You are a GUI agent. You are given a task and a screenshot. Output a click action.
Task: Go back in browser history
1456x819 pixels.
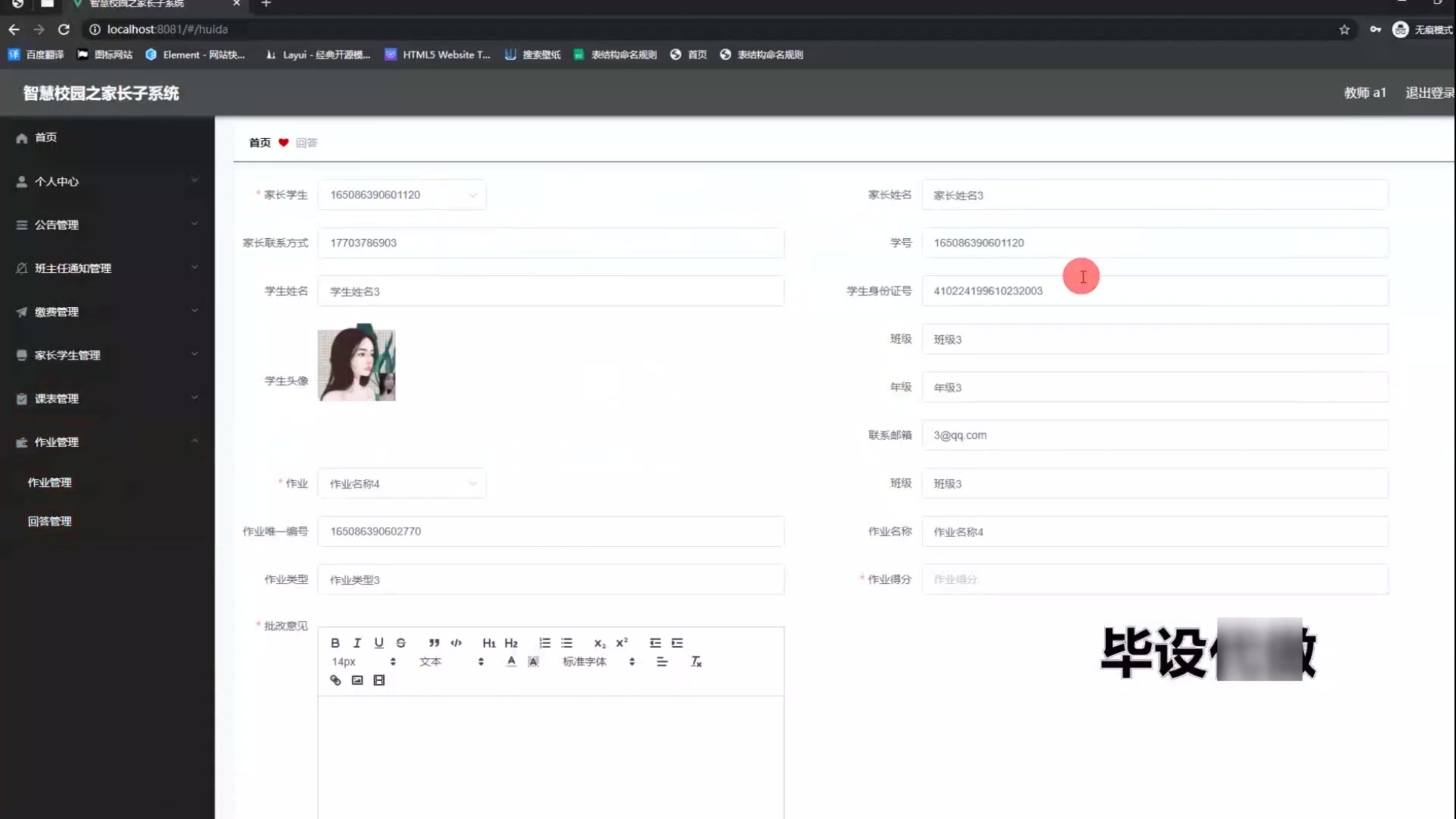pyautogui.click(x=14, y=29)
